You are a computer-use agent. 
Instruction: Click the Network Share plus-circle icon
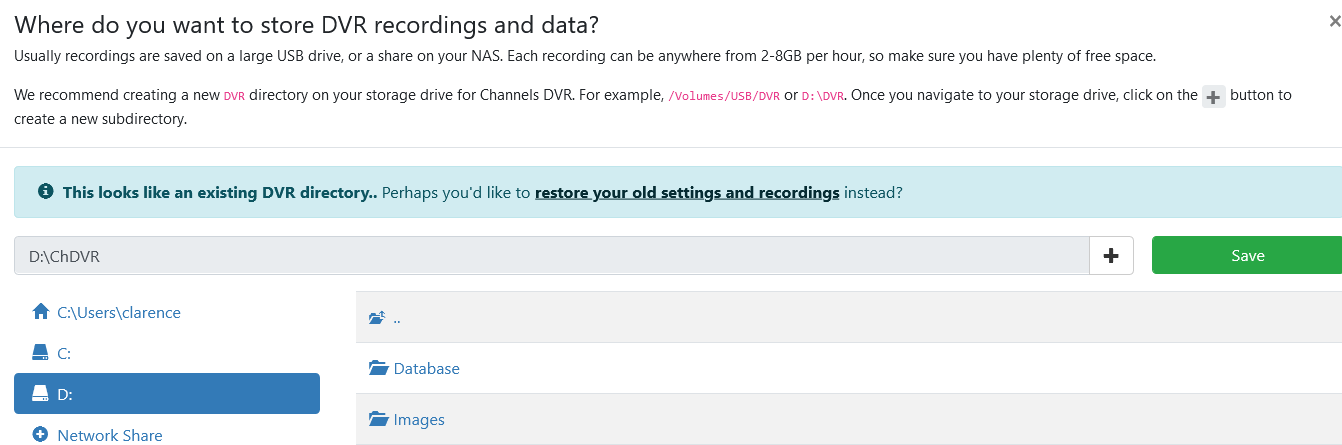tap(41, 435)
